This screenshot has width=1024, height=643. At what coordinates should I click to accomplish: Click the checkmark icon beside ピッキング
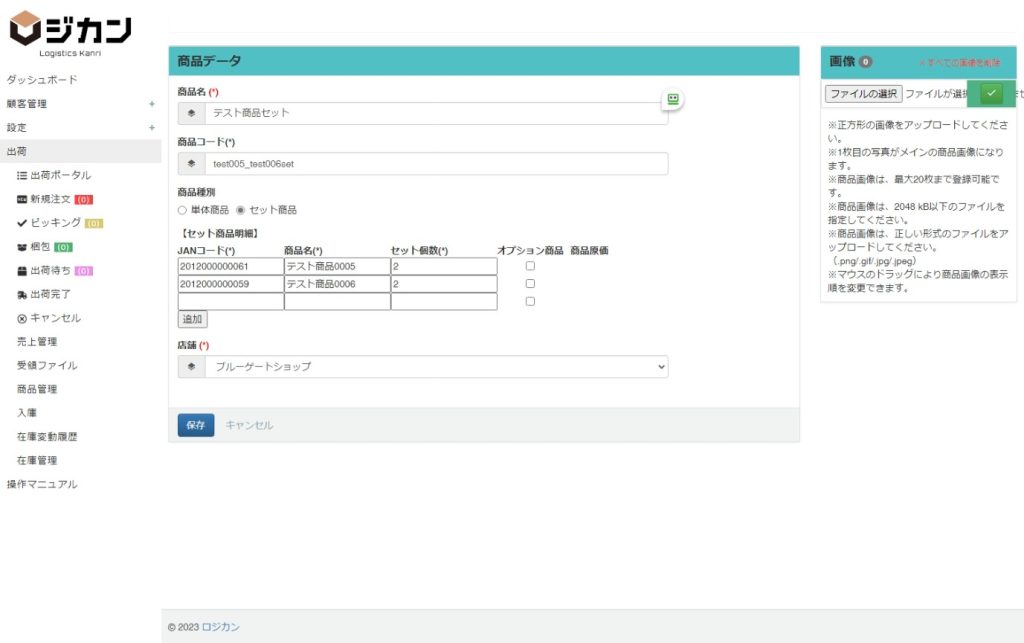click(x=22, y=222)
